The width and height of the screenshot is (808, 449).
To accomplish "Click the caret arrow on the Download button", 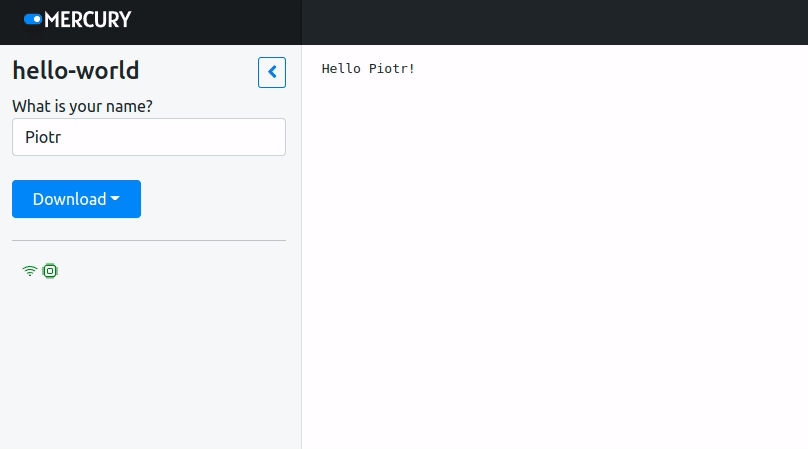I will pyautogui.click(x=115, y=199).
